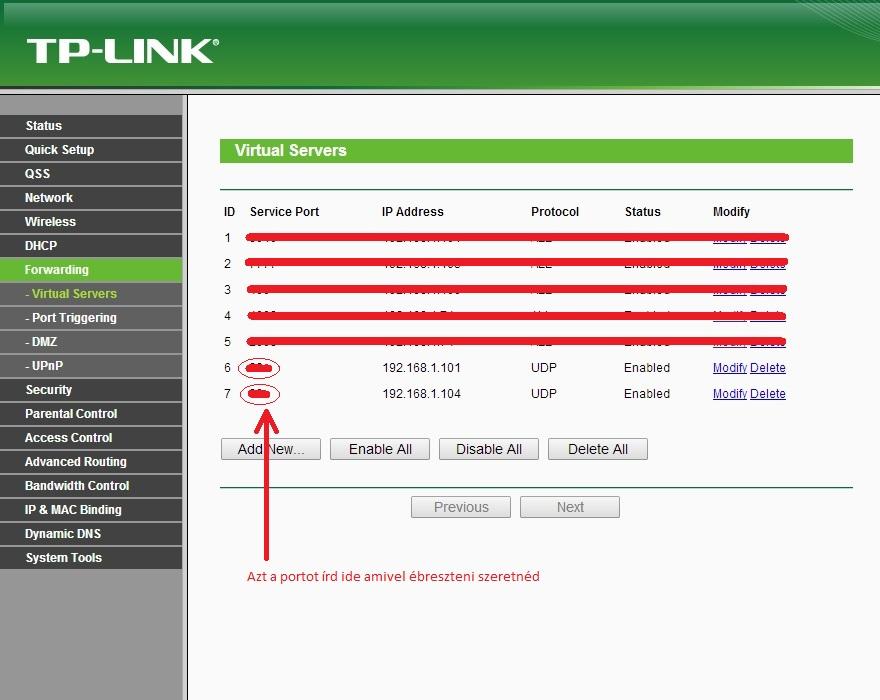Modify the 192.168.1.101 entry
The image size is (880, 700).
[x=730, y=368]
